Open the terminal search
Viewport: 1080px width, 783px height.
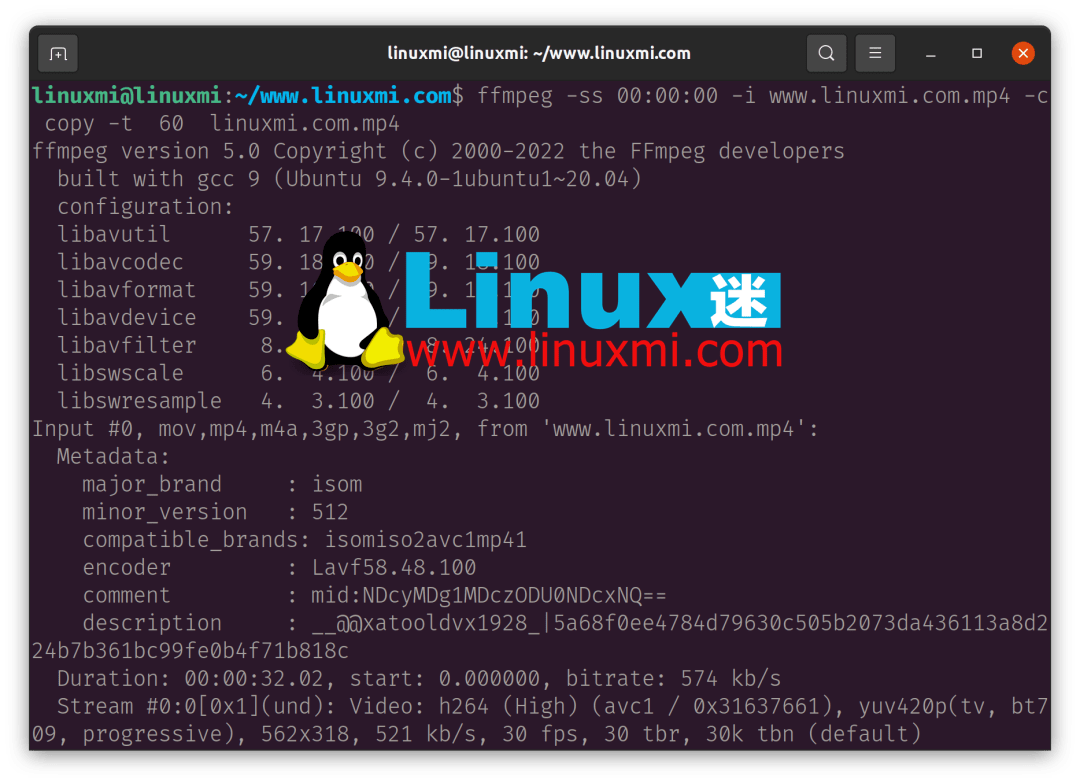pos(826,54)
